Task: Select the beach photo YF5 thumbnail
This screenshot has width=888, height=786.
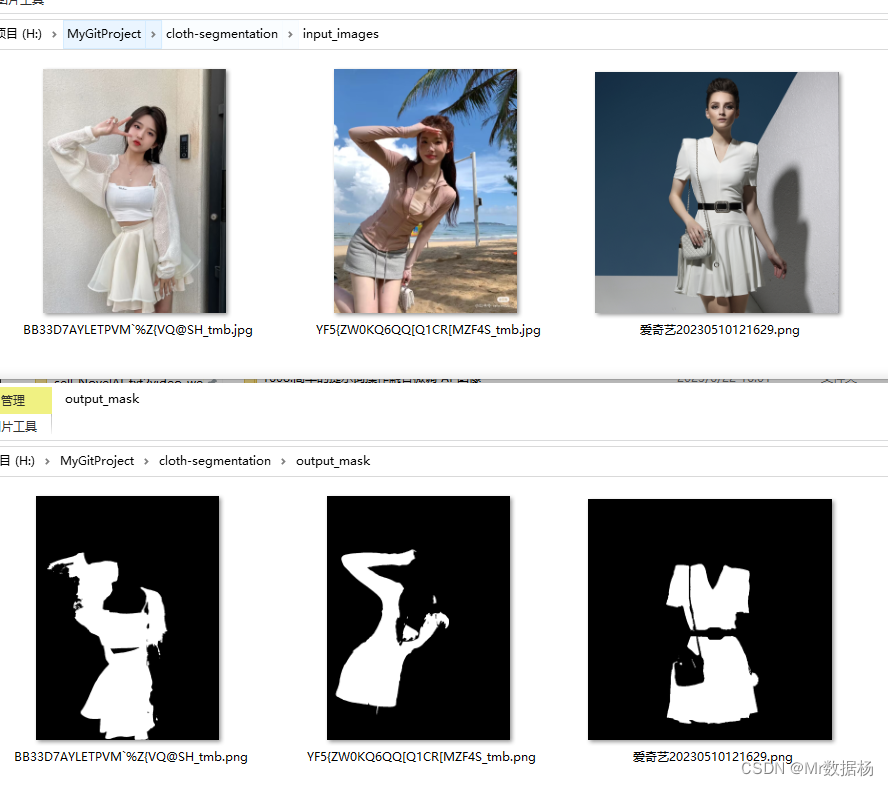Action: point(425,190)
